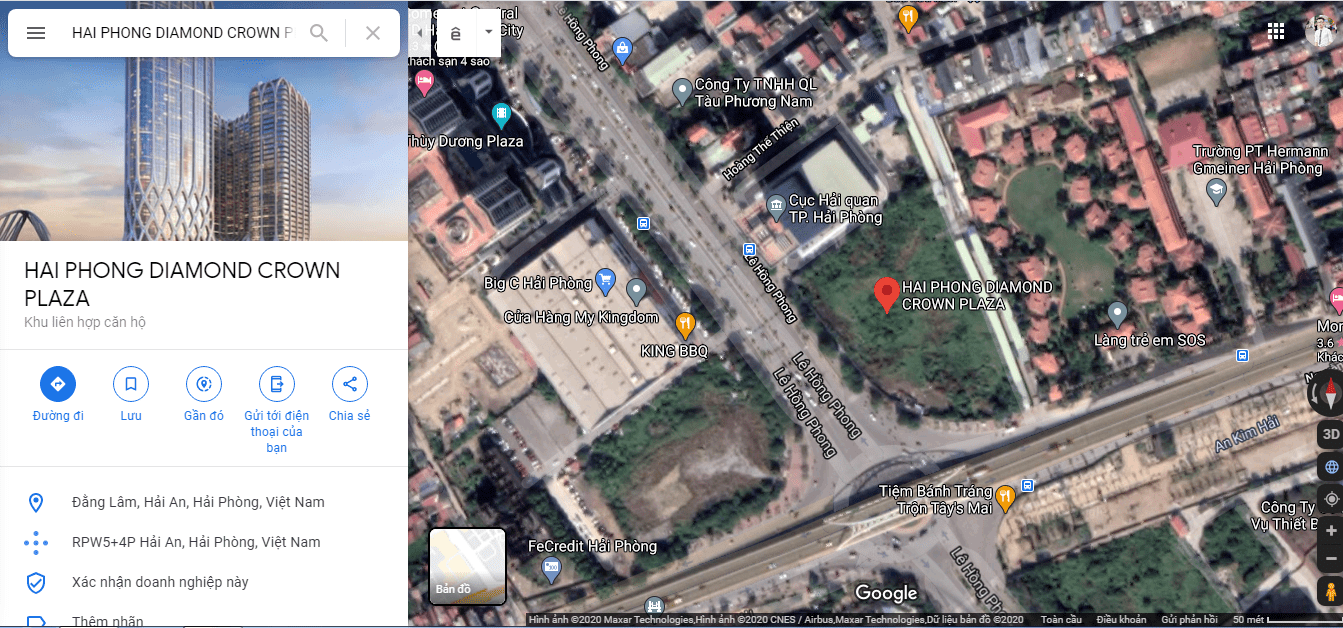Click Gửi phản hồi feedback link
The image size is (1343, 628).
coord(1189,620)
